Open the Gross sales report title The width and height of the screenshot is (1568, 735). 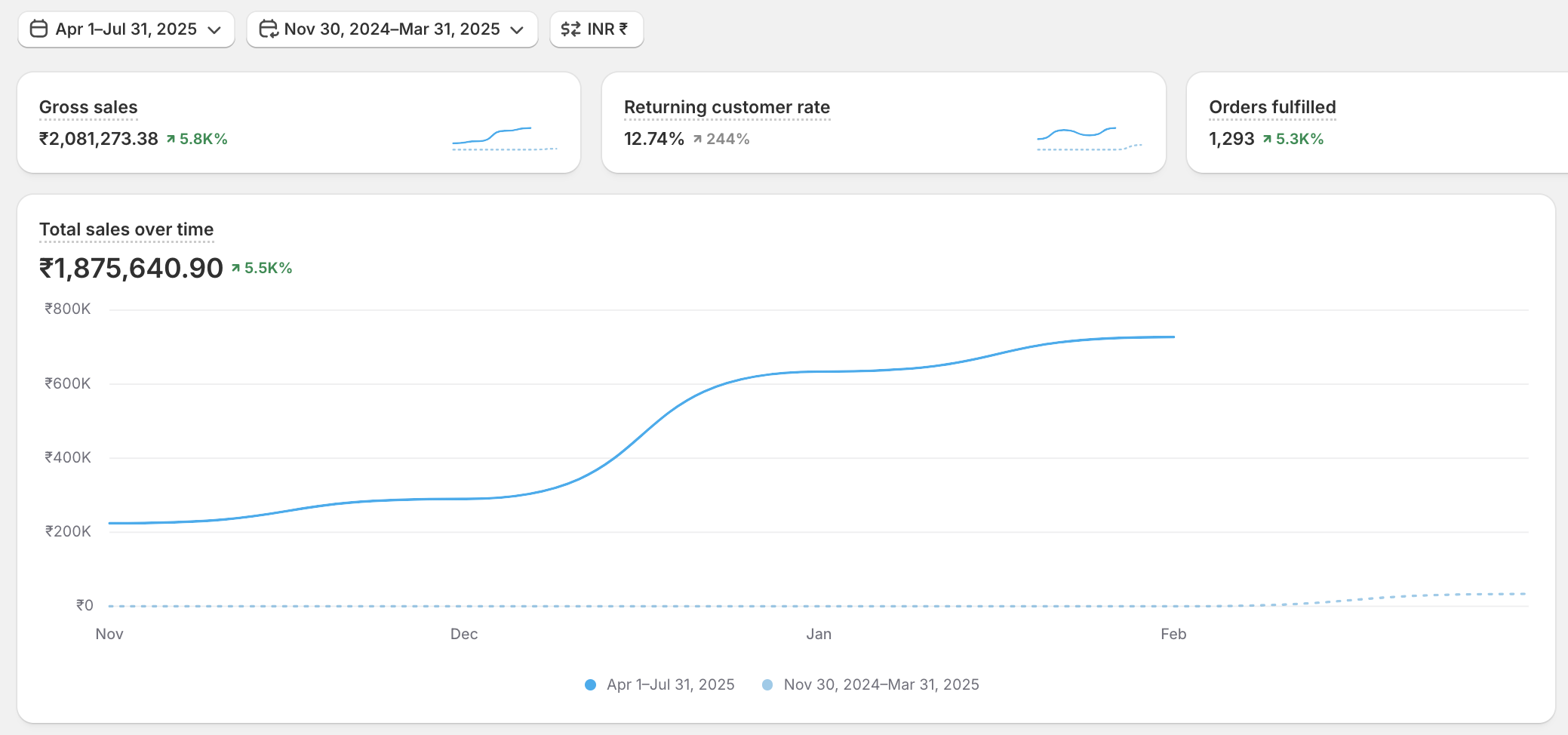point(88,107)
